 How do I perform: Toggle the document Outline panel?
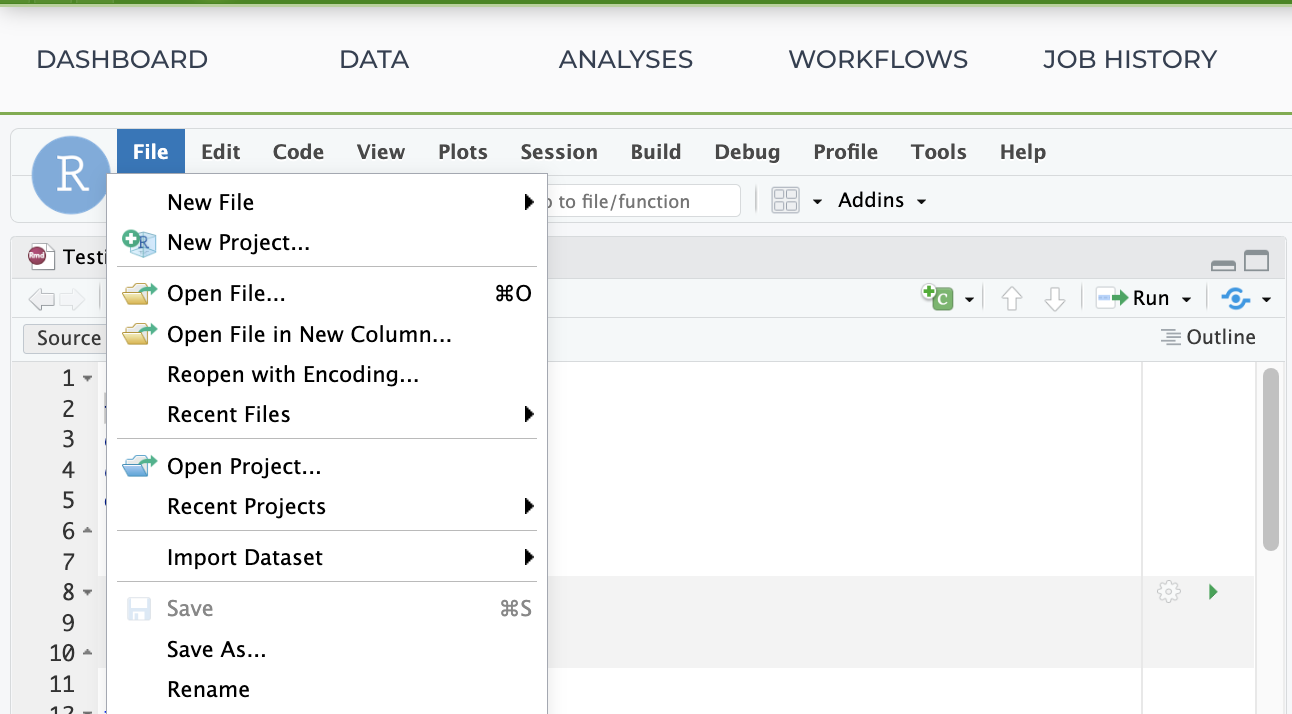coord(1208,337)
